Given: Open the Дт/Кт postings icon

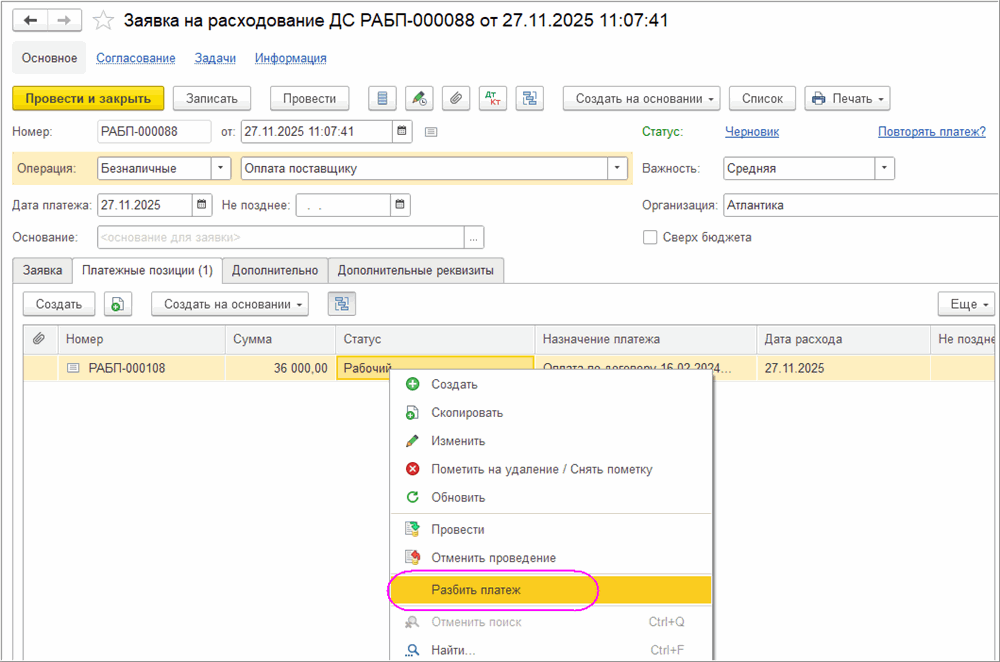Looking at the screenshot, I should (x=492, y=98).
